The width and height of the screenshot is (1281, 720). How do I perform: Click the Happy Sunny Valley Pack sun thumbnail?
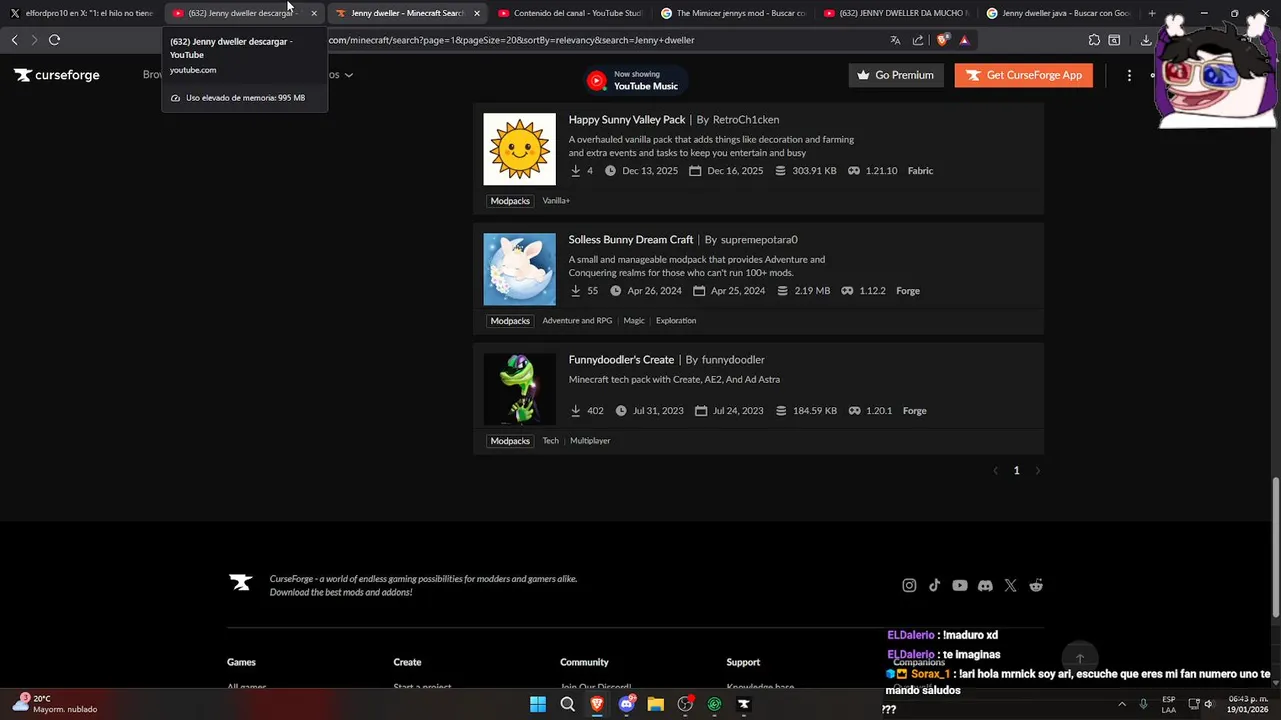(x=519, y=149)
